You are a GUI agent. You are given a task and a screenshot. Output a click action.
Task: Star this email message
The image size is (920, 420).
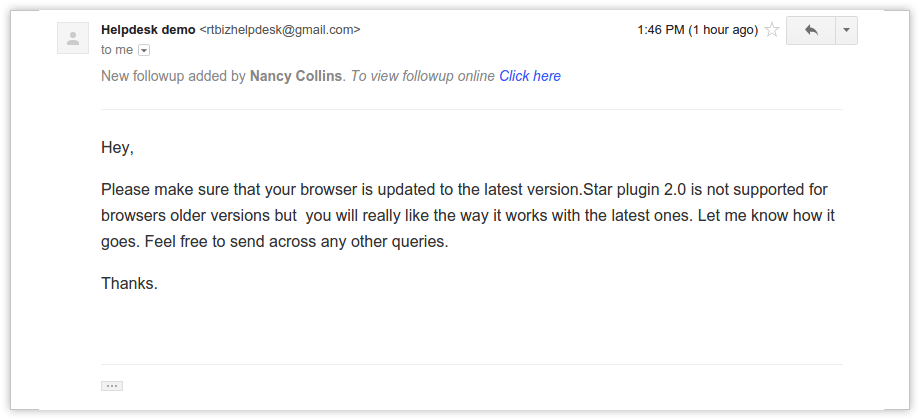click(772, 30)
